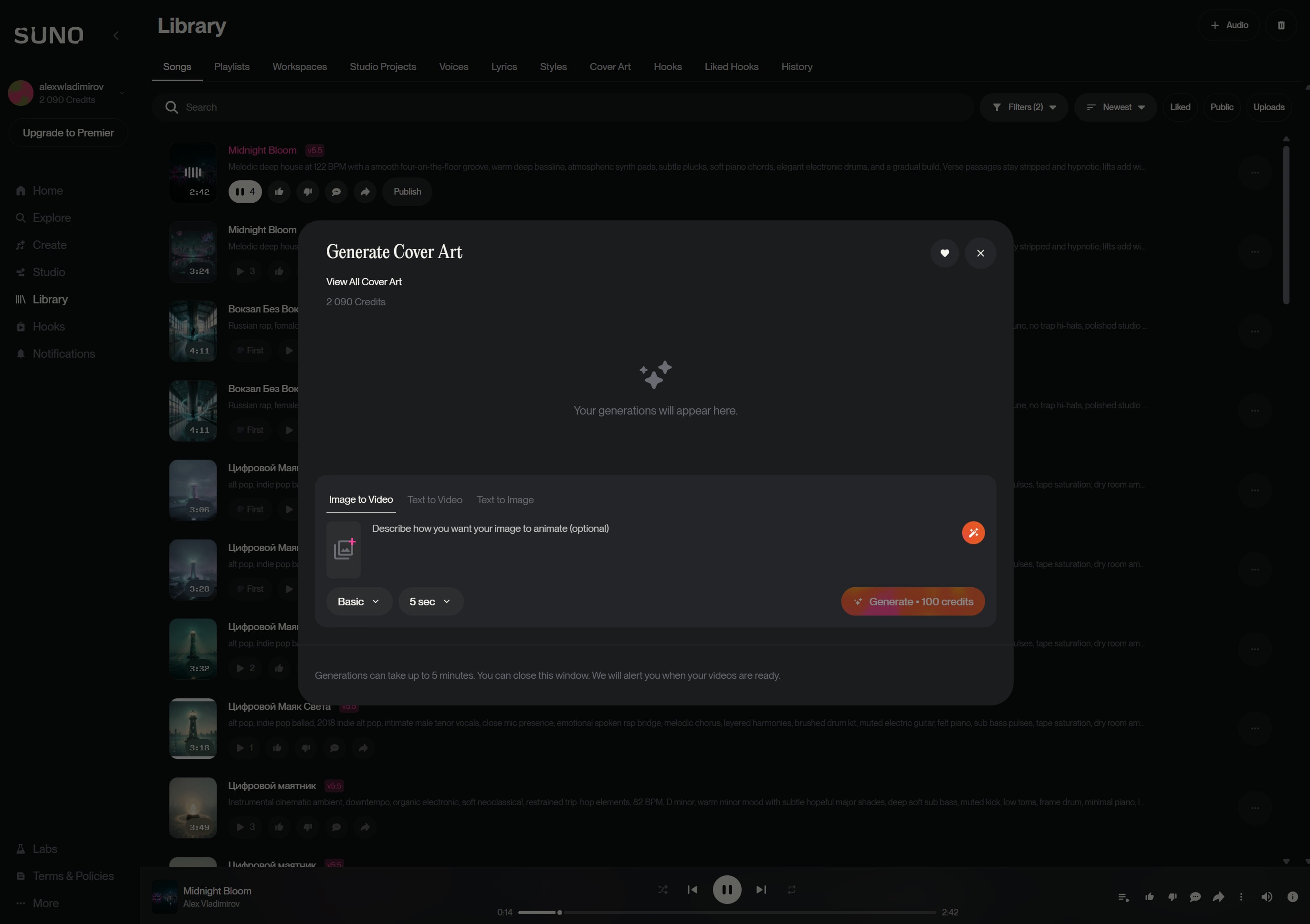
Task: Click the Upgrade to Premier button
Action: tap(68, 133)
